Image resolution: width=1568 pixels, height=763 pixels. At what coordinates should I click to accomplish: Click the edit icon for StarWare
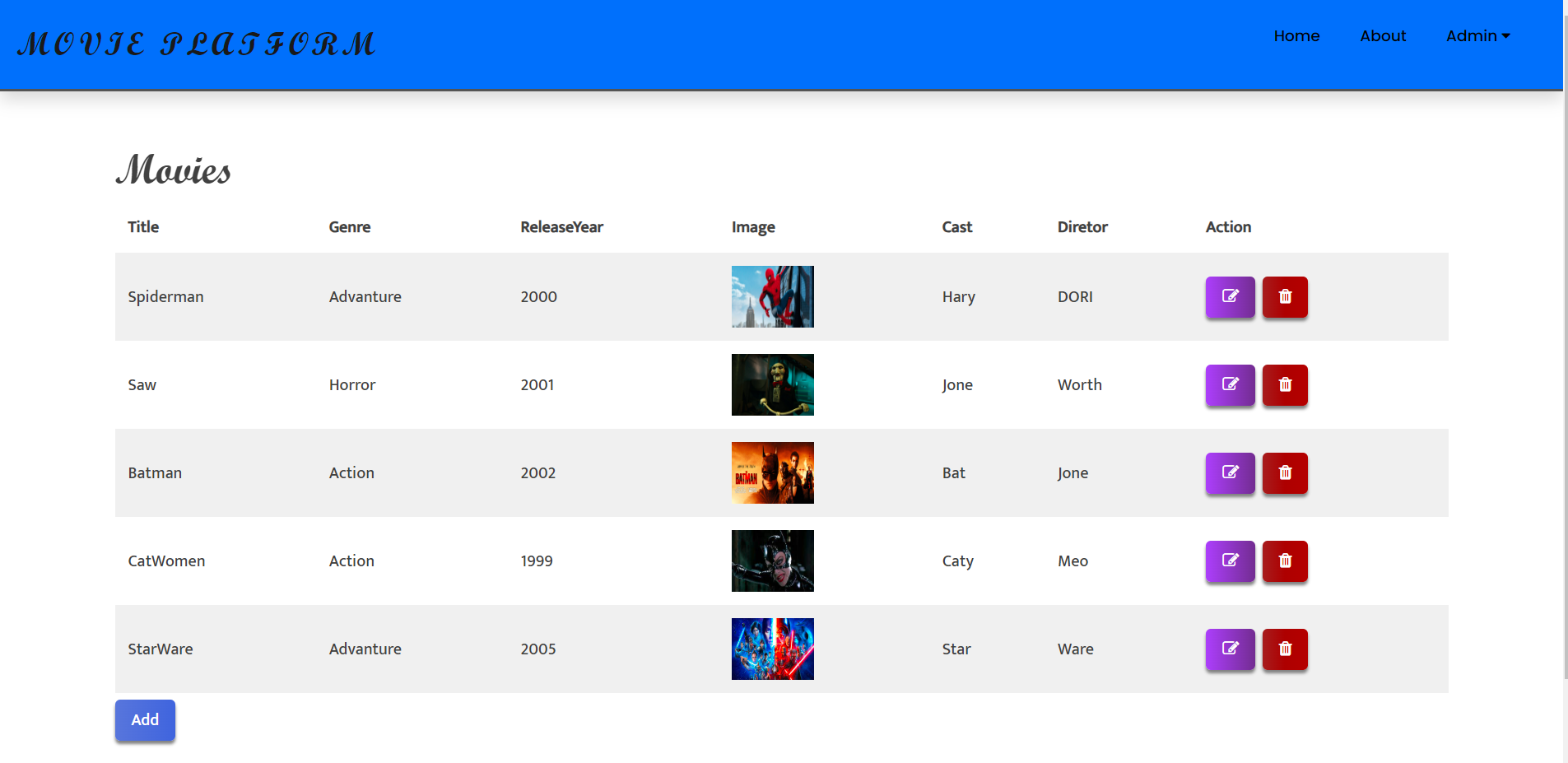coord(1230,649)
